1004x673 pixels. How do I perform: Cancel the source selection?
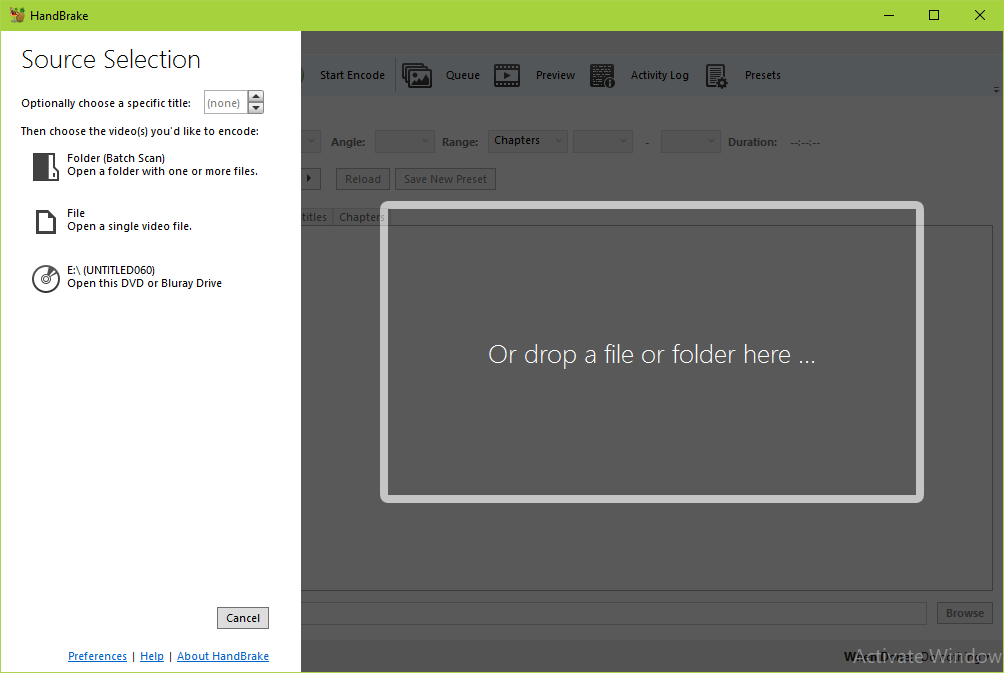(243, 618)
